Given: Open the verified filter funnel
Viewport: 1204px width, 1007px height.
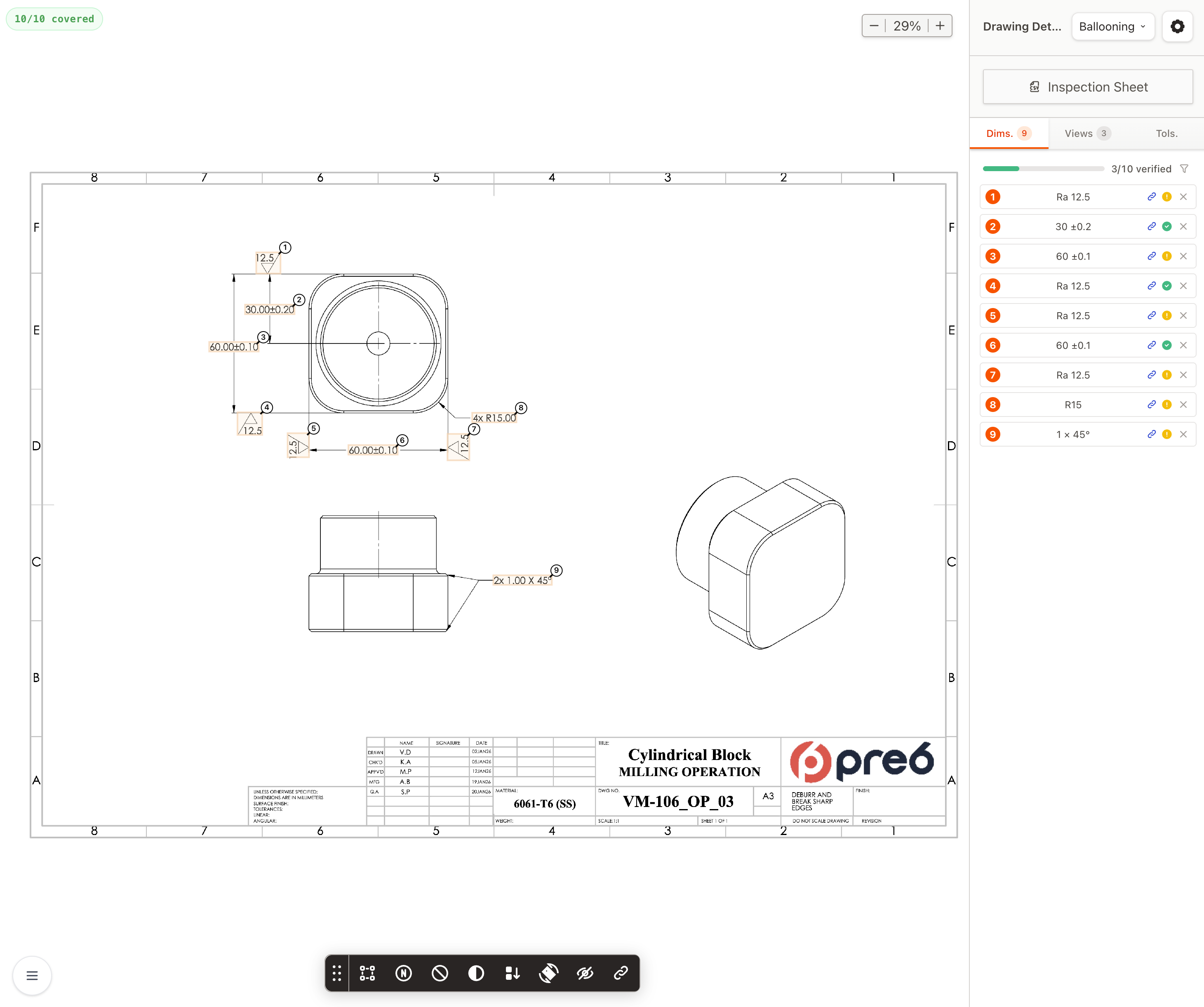Looking at the screenshot, I should tap(1185, 169).
